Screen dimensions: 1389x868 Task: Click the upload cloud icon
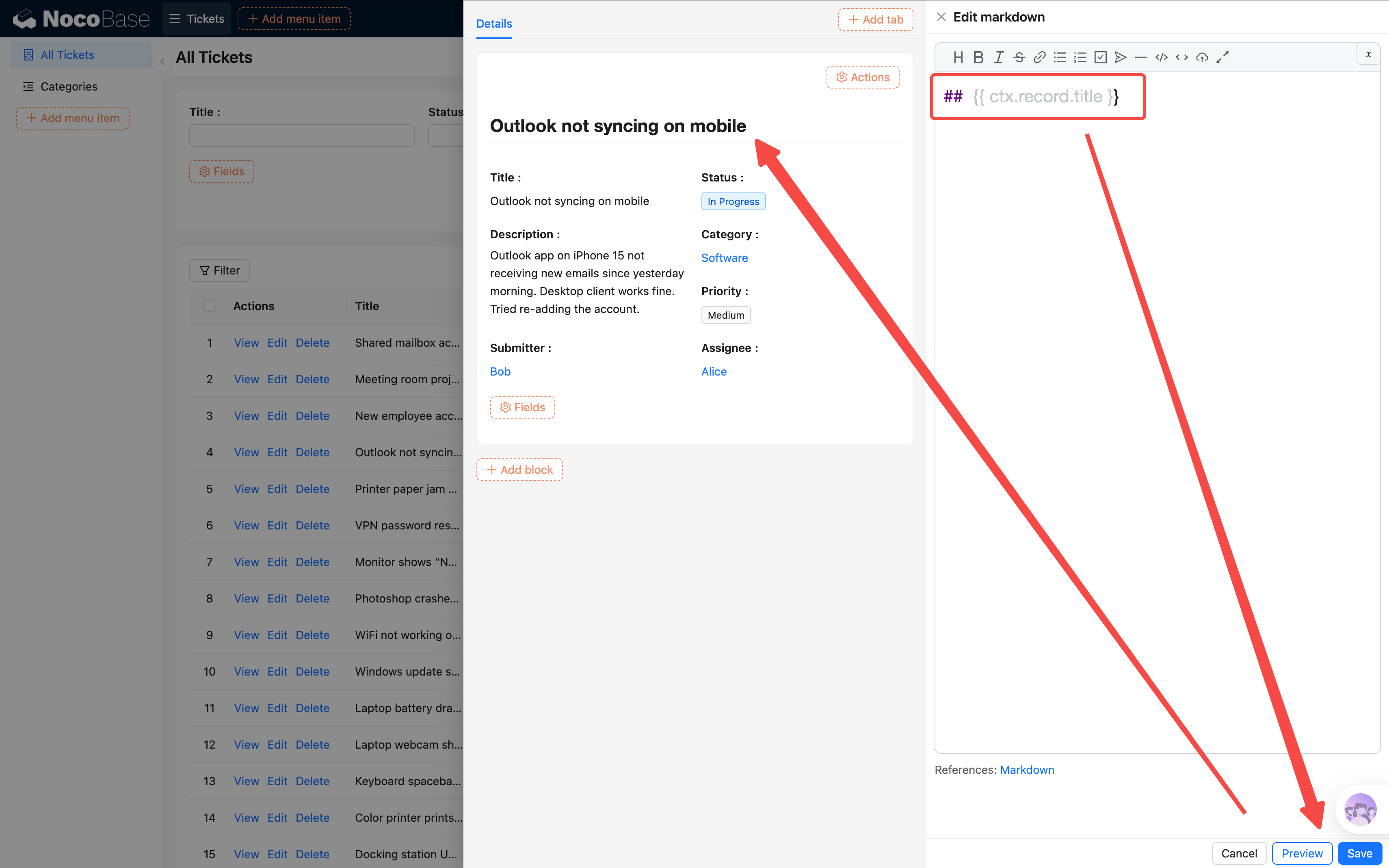[x=1202, y=57]
